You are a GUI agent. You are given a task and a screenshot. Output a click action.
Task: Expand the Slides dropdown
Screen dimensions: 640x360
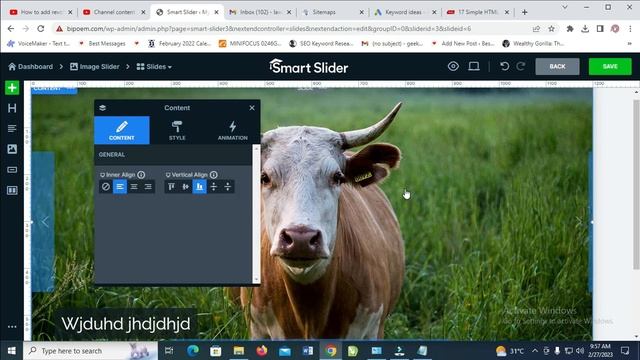click(x=154, y=67)
